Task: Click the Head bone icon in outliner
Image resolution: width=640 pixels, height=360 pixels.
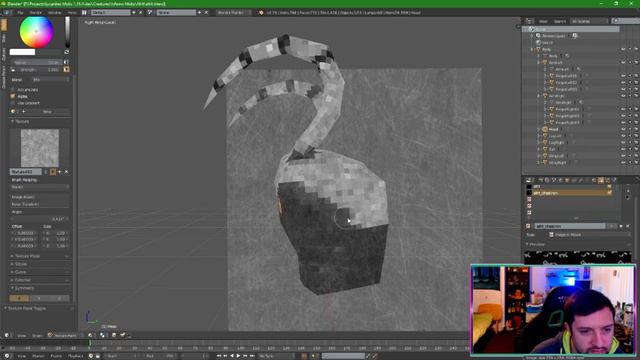Action: coord(545,129)
